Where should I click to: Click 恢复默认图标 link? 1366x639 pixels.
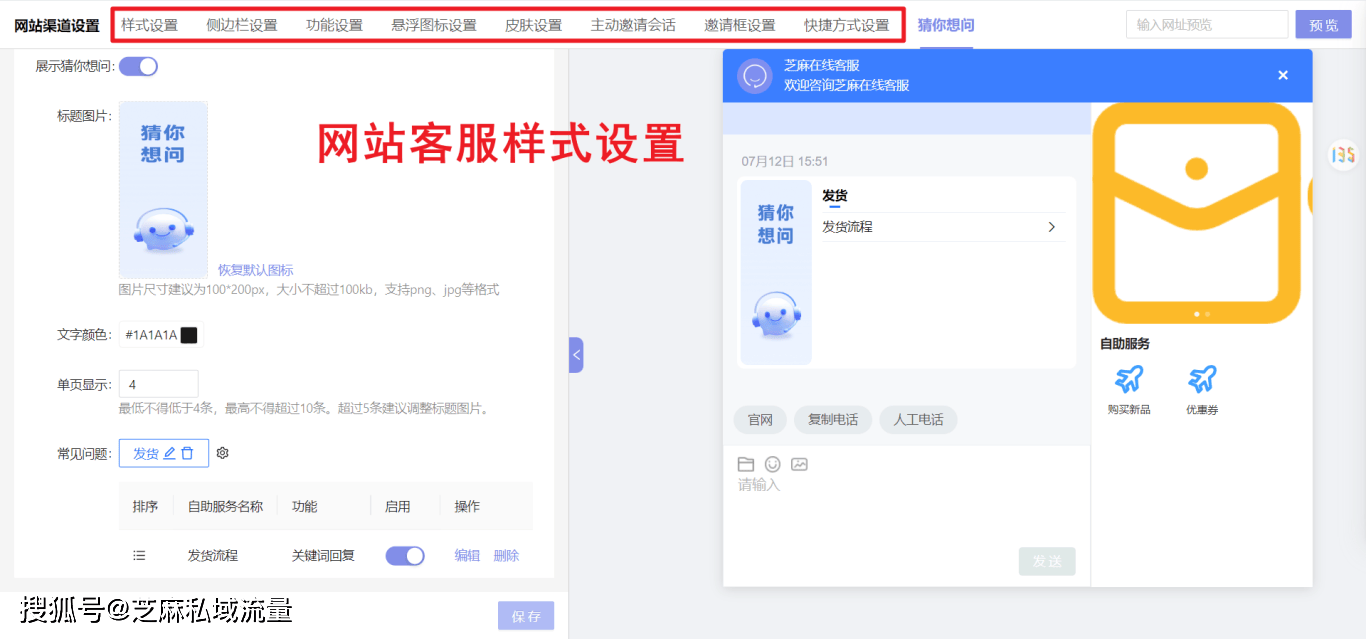pyautogui.click(x=256, y=270)
